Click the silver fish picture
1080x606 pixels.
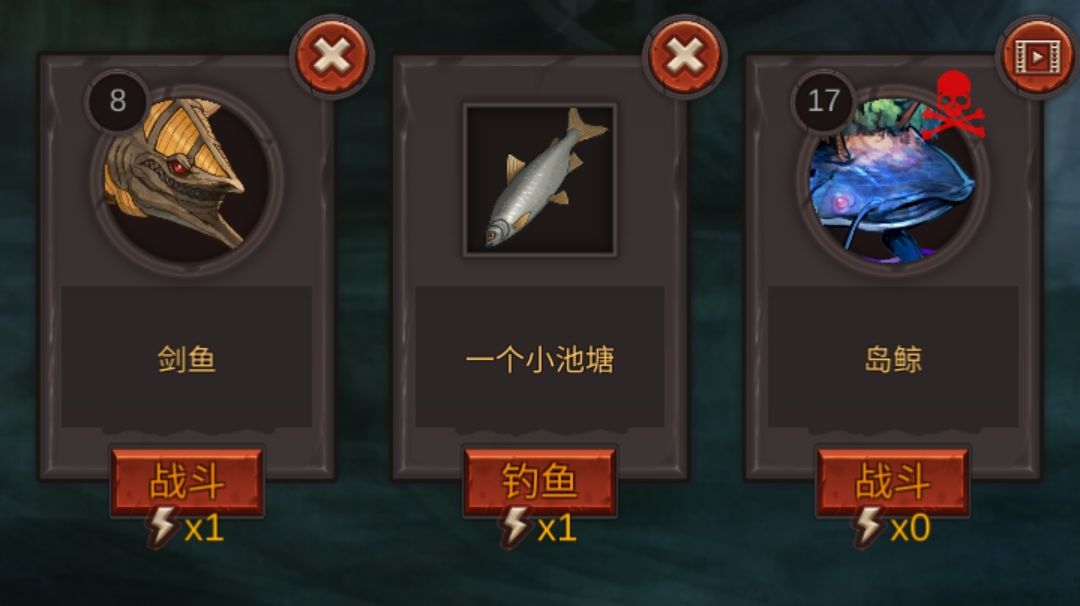click(x=540, y=180)
